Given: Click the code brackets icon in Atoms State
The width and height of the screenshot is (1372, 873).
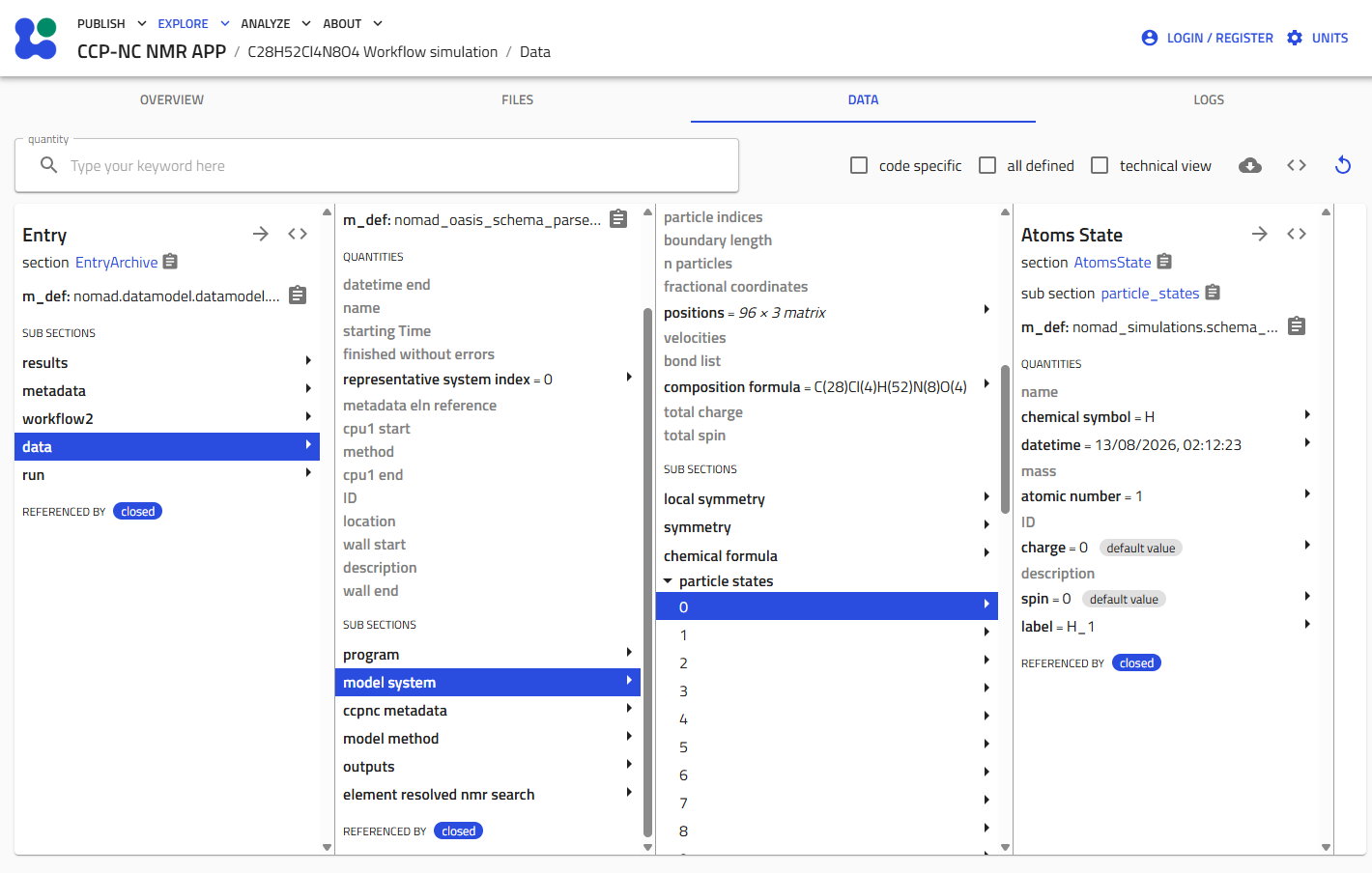Looking at the screenshot, I should pyautogui.click(x=1297, y=234).
